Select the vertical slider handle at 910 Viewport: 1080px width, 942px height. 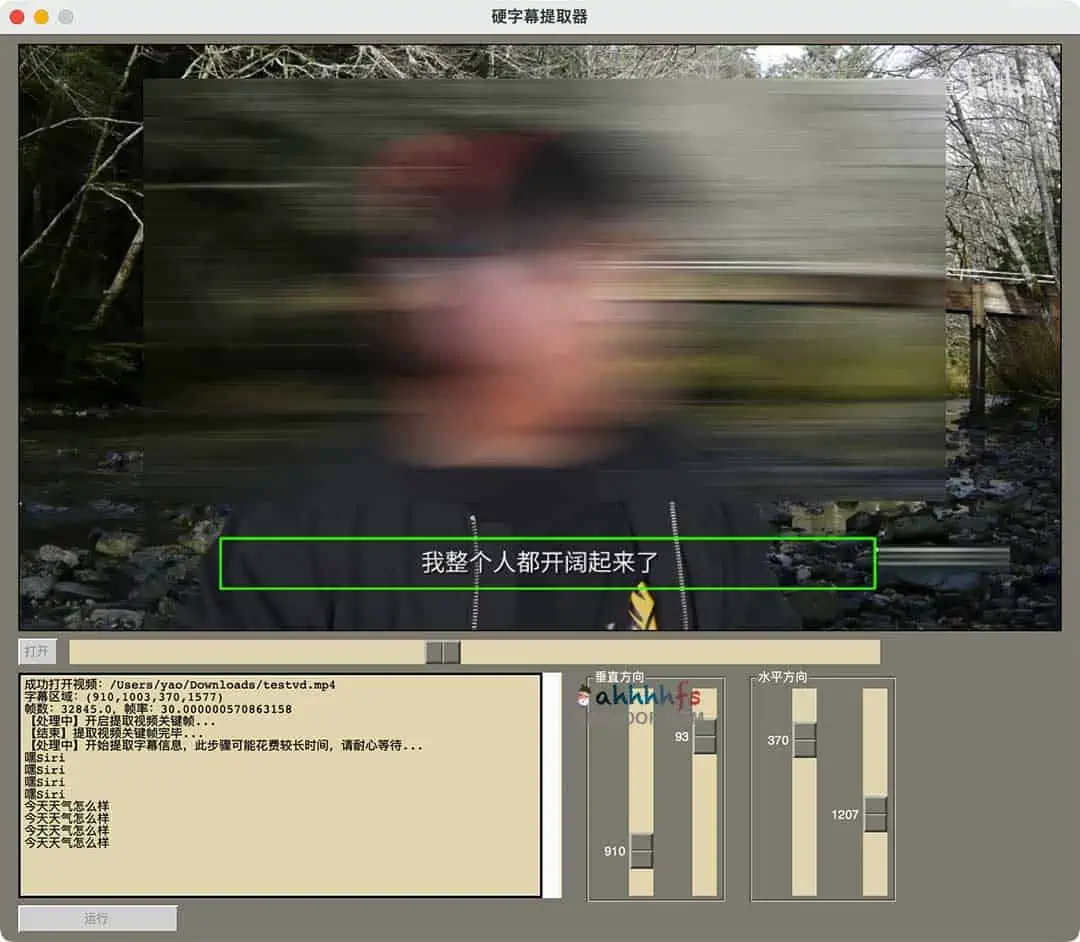pos(641,851)
